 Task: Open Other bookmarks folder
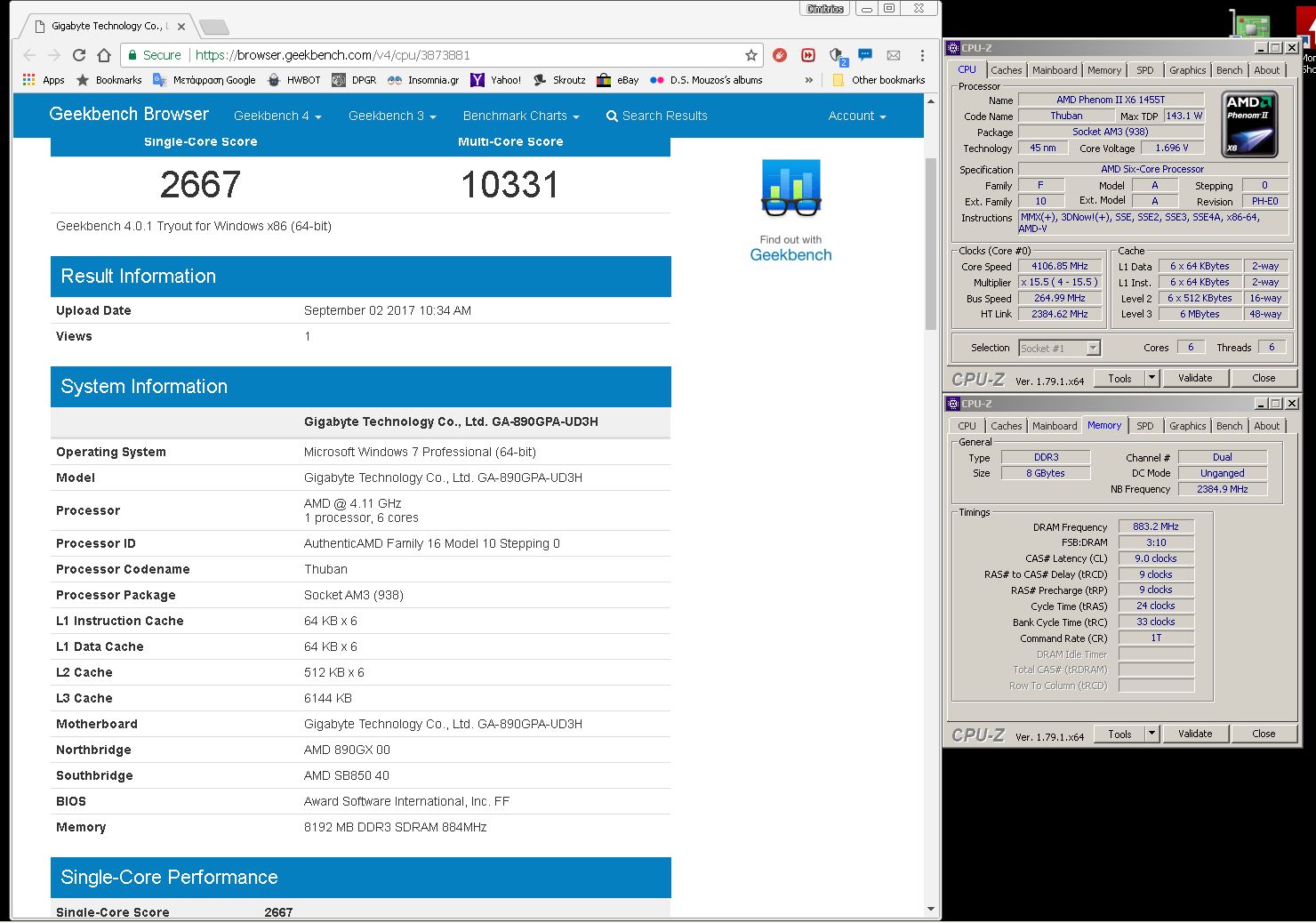coord(879,80)
